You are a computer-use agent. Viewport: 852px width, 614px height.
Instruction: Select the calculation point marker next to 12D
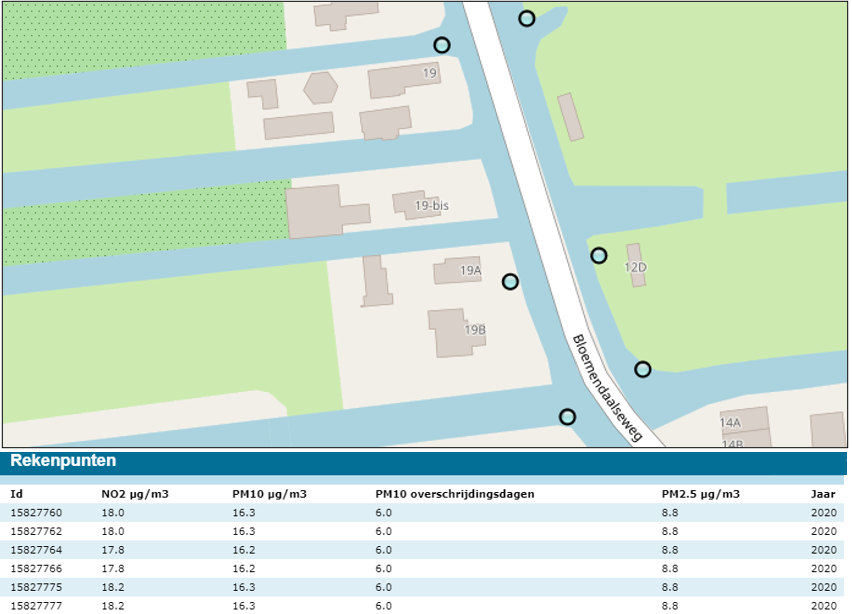[x=599, y=255]
